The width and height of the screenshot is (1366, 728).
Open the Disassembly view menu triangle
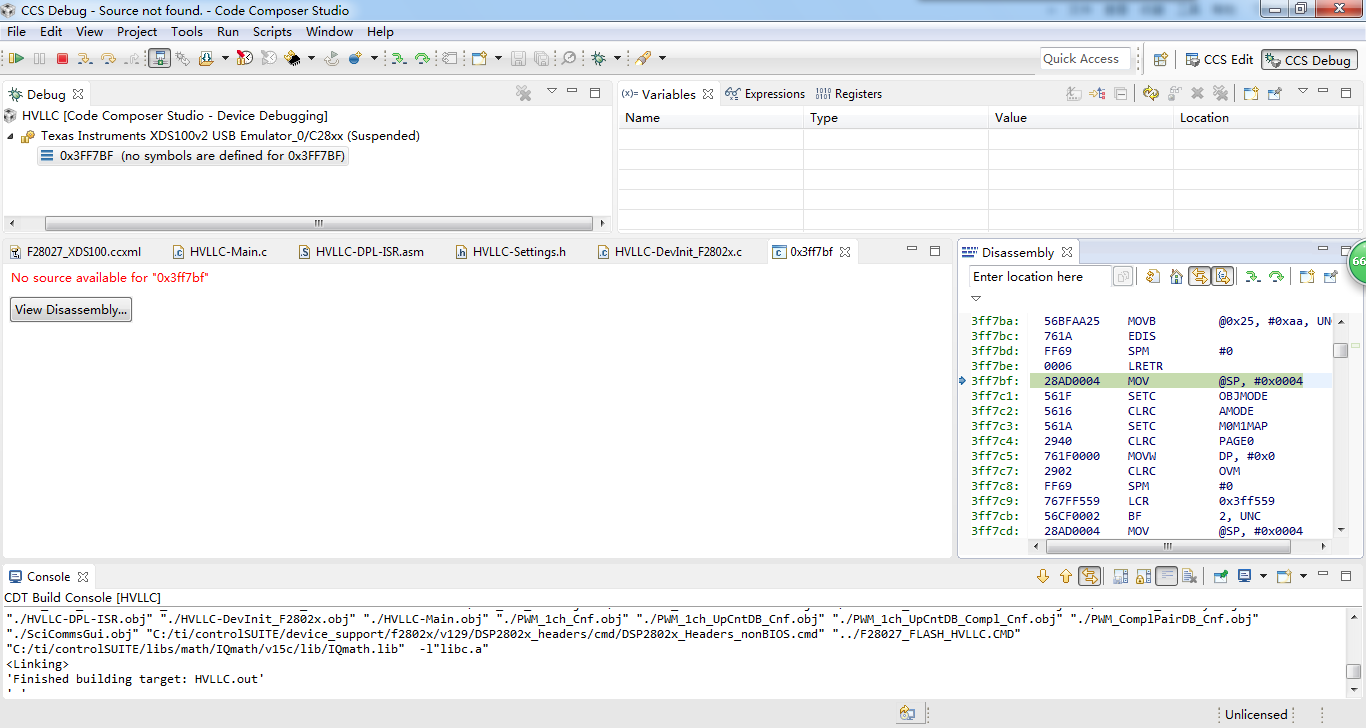[x=976, y=298]
